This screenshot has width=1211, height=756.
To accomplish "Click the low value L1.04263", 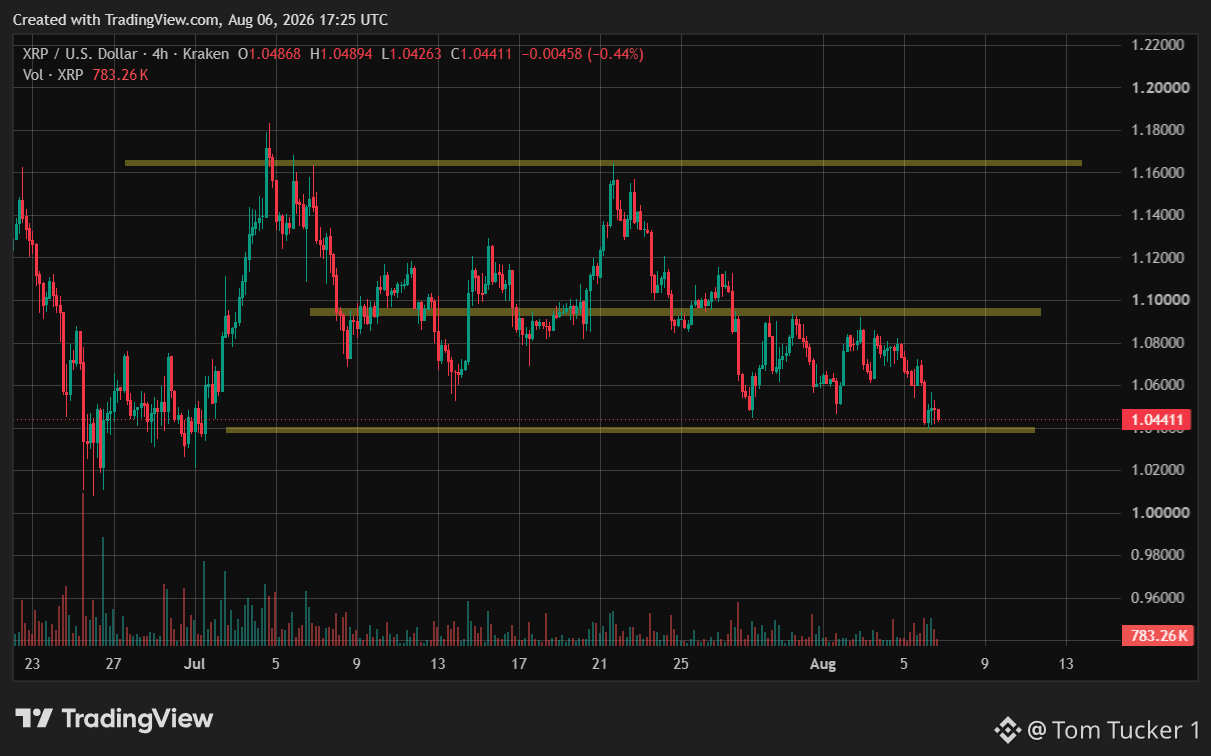I will [x=413, y=53].
